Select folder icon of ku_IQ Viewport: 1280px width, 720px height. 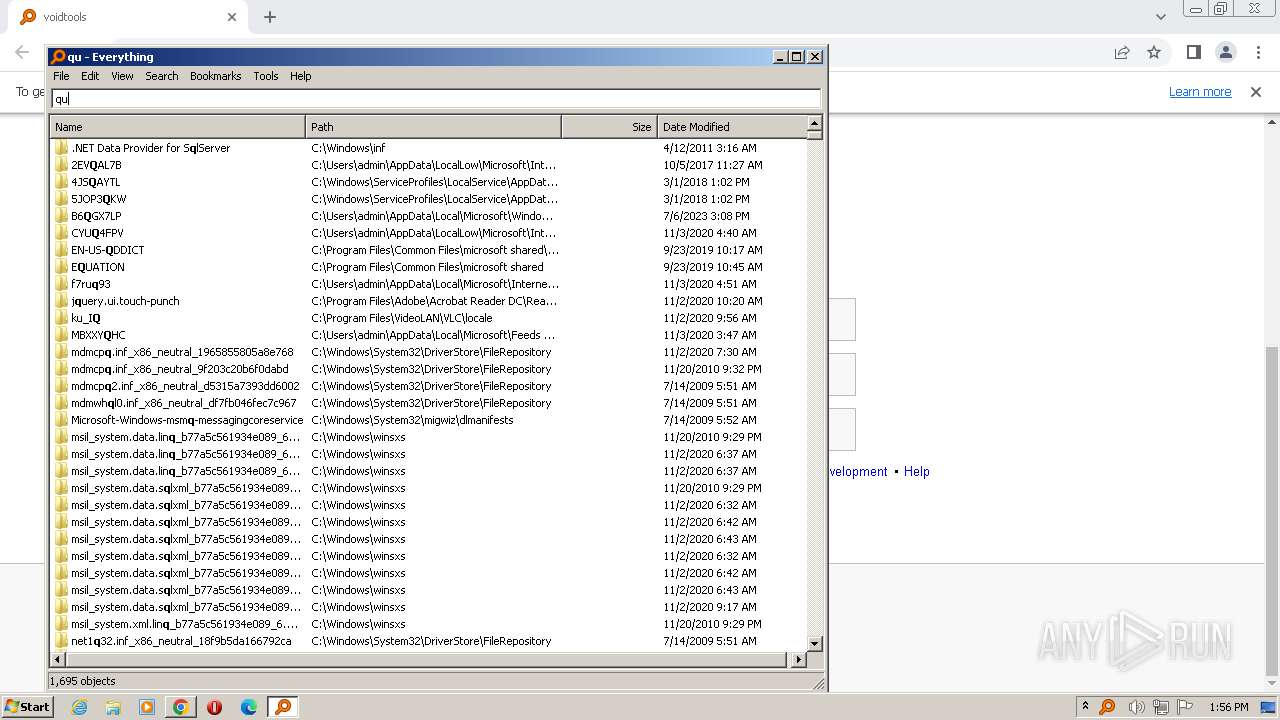62,318
